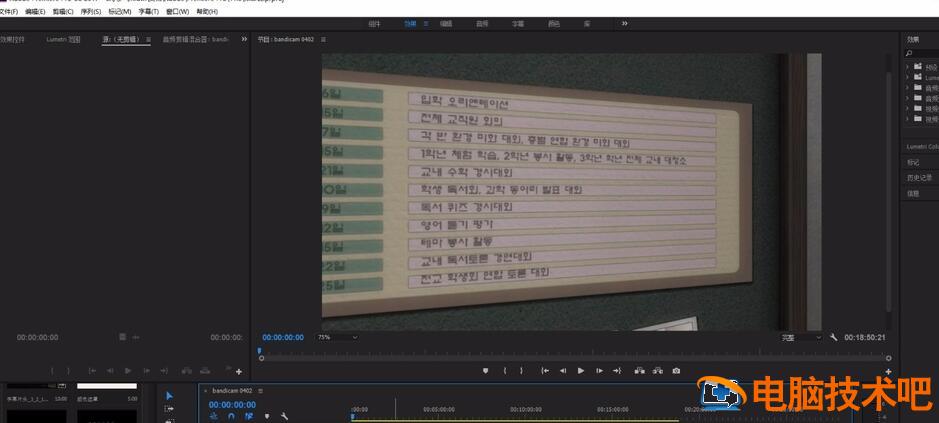Open the Lumetri Color collapsed panel
The height and width of the screenshot is (423, 939).
pyautogui.click(x=922, y=147)
